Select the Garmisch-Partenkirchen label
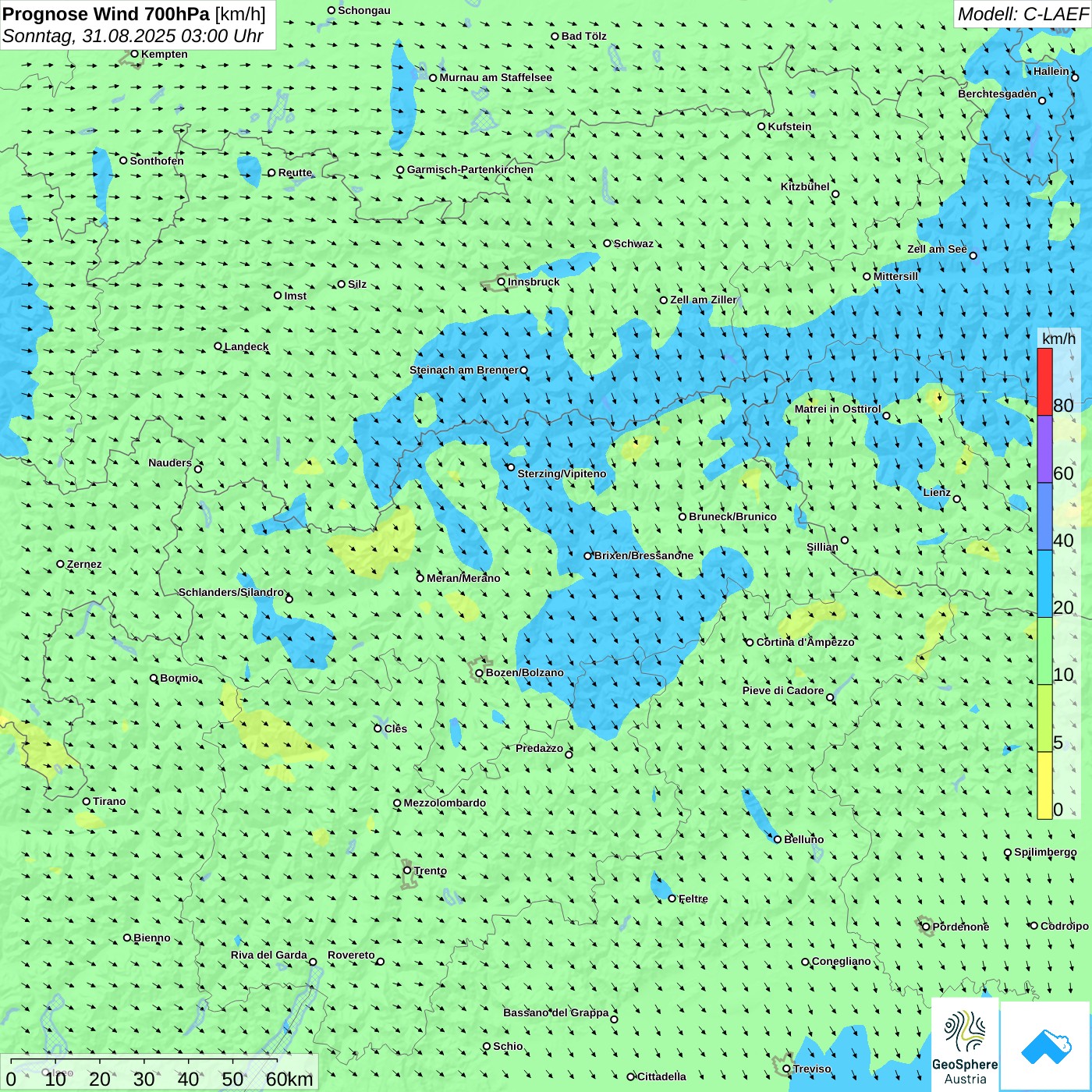 [x=470, y=169]
